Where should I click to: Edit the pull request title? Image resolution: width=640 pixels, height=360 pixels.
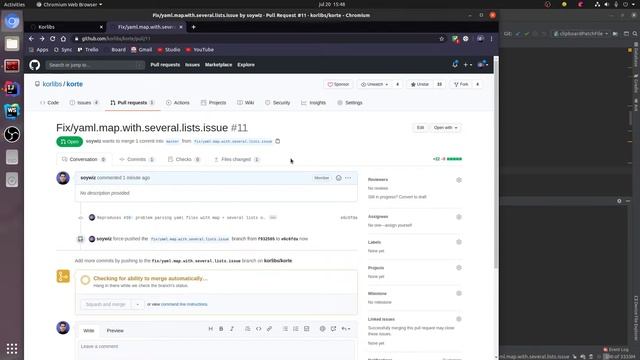(x=420, y=128)
